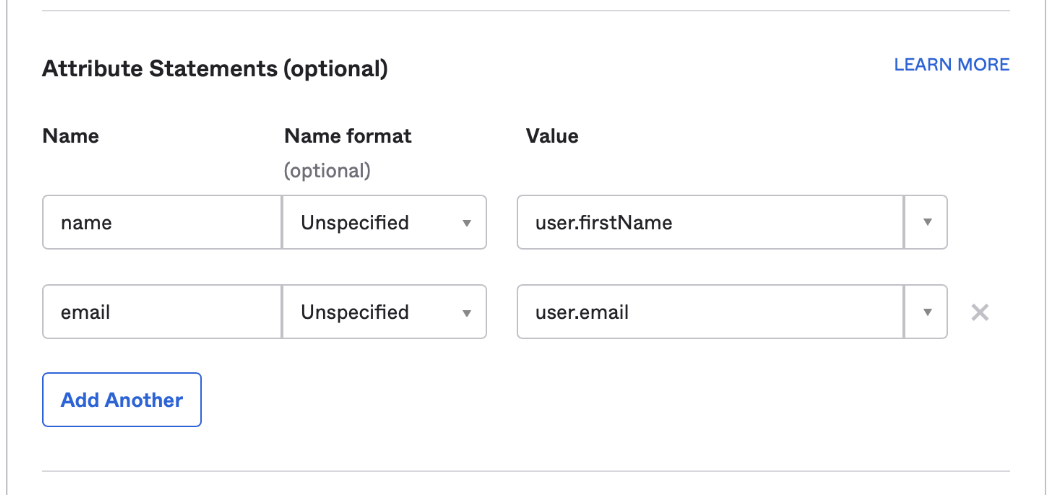Click the Value column header

click(x=552, y=136)
